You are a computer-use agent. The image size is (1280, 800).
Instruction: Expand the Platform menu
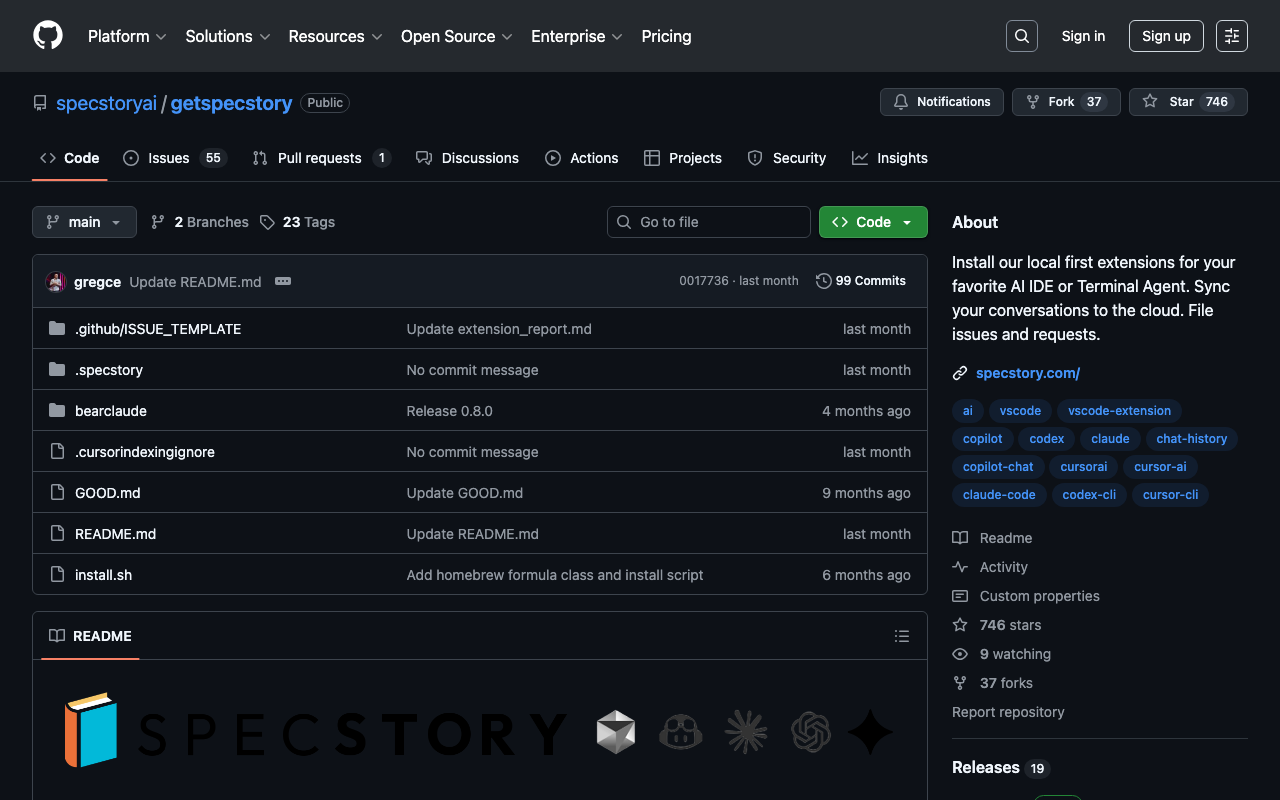(126, 36)
